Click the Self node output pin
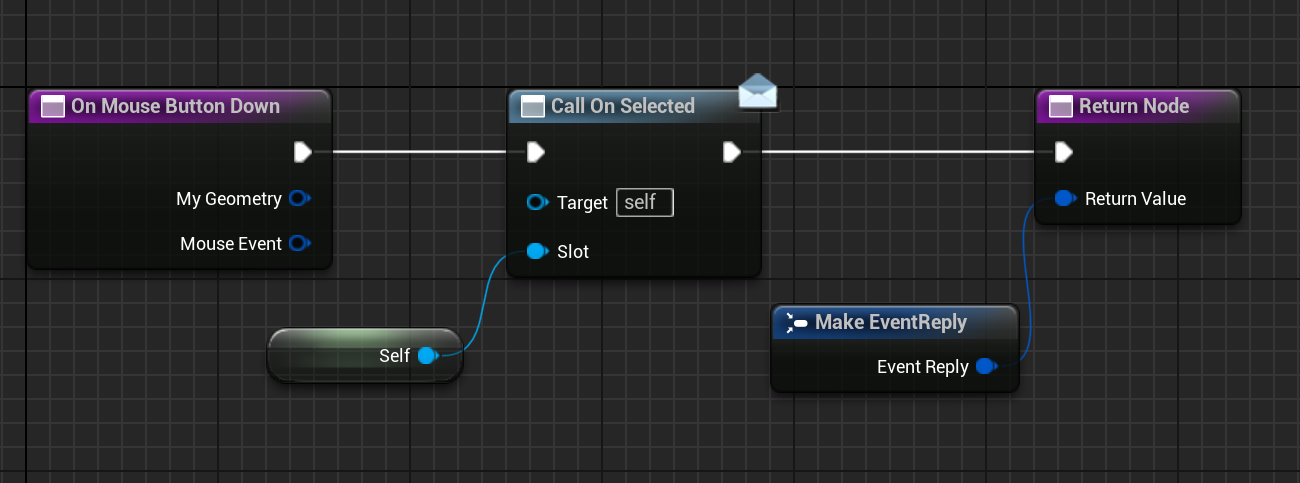The height and width of the screenshot is (483, 1300). click(428, 355)
